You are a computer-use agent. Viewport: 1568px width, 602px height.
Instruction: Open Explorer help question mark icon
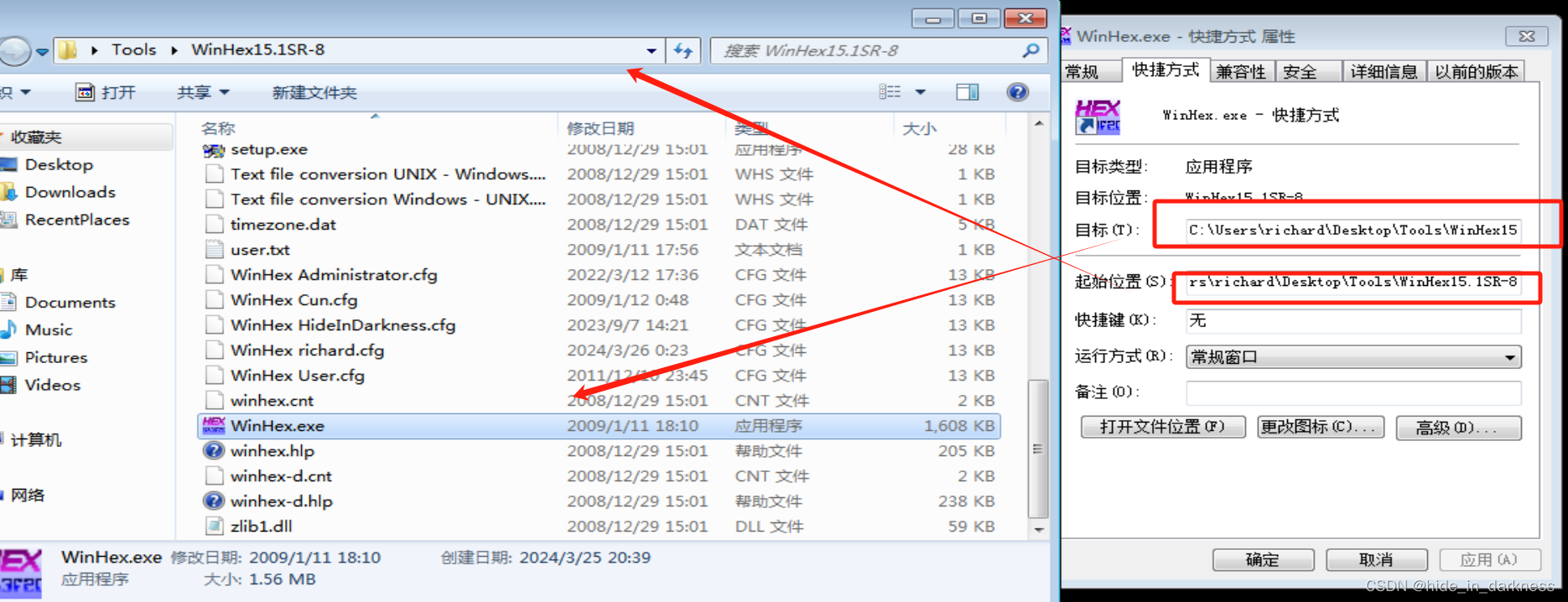tap(1018, 91)
